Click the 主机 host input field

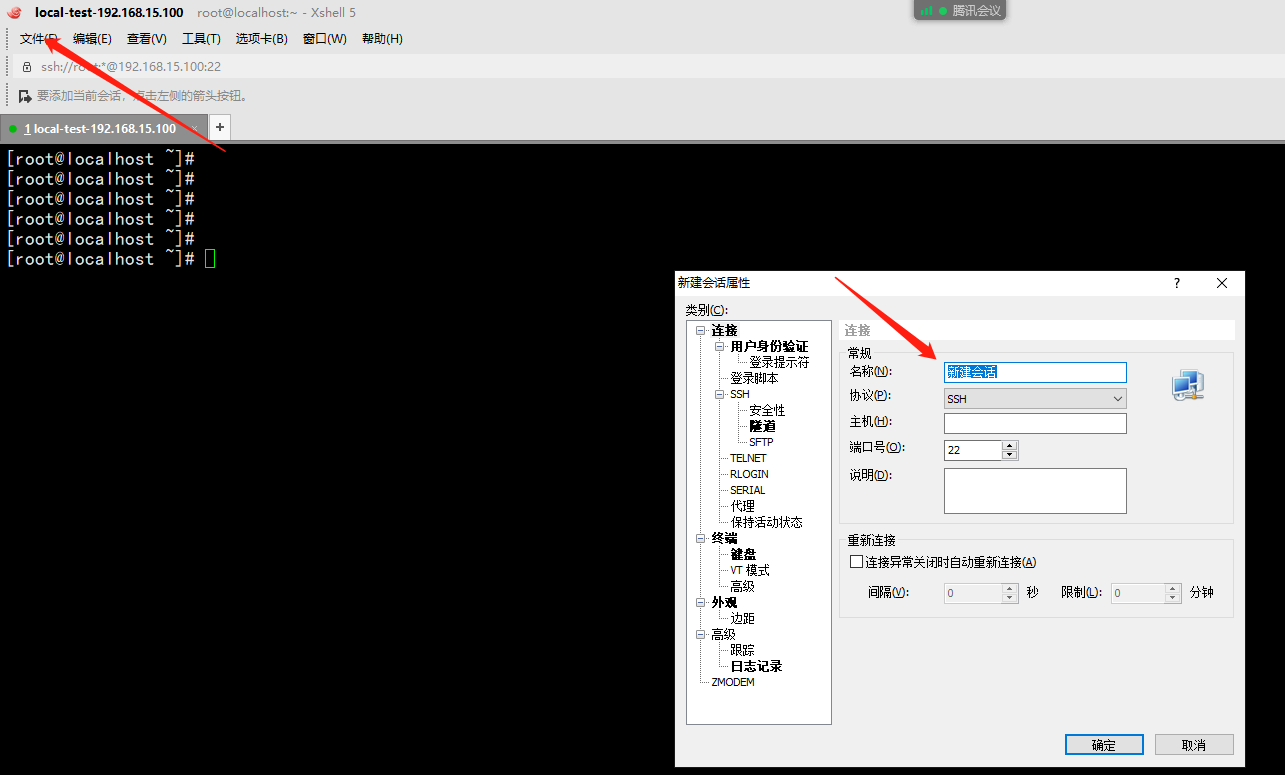click(x=1035, y=423)
